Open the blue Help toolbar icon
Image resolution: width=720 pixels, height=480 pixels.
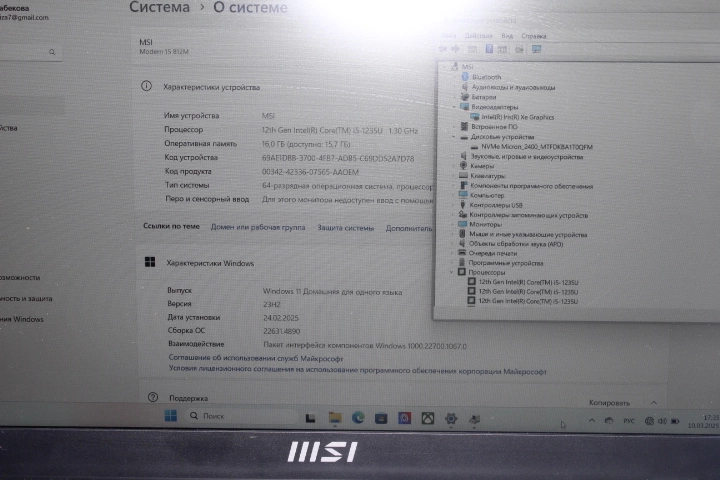coord(489,49)
